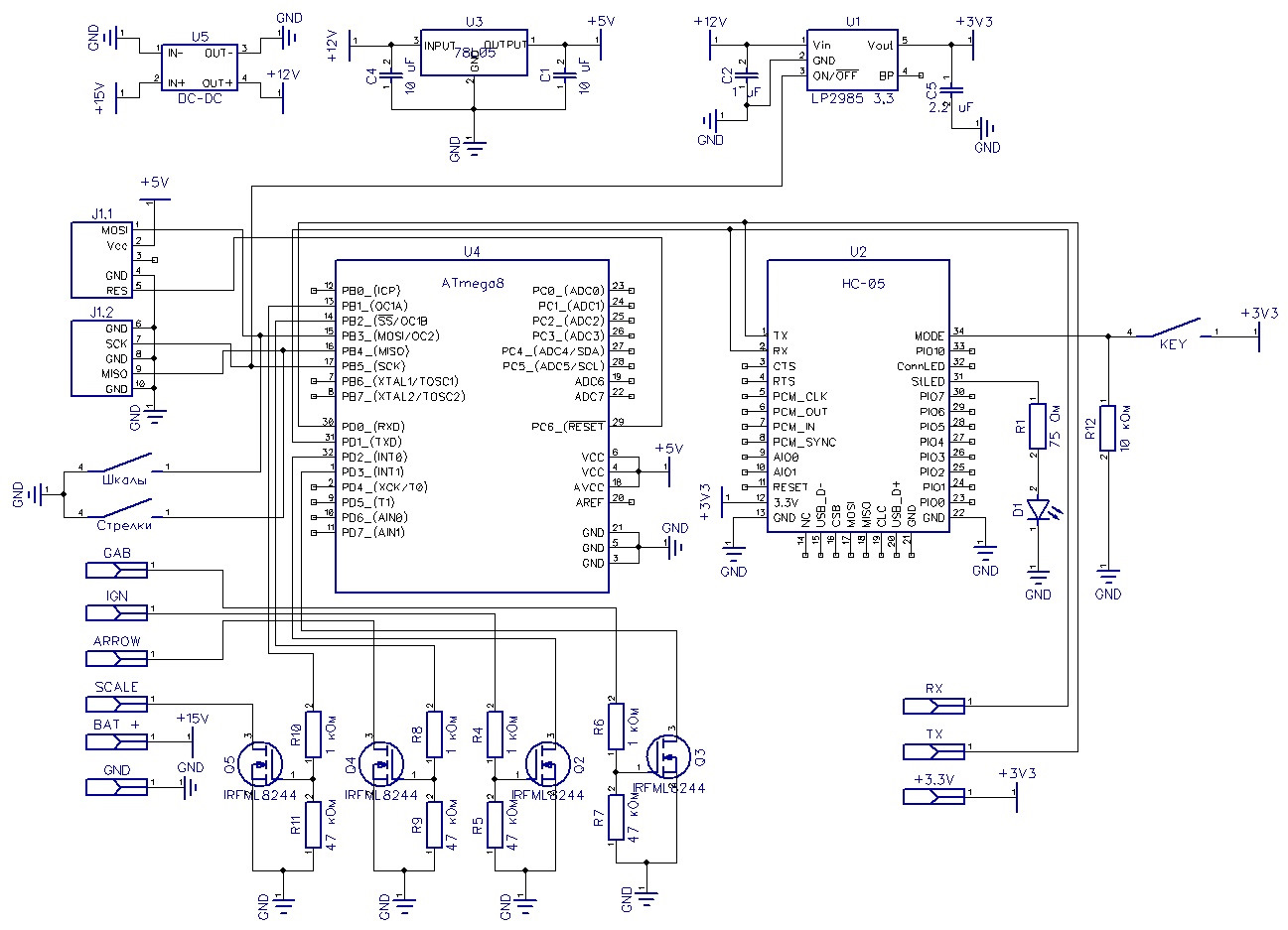Viewport: 1288px width, 930px height.
Task: Select resistor R12 10 kOhm
Action: 1108,426
